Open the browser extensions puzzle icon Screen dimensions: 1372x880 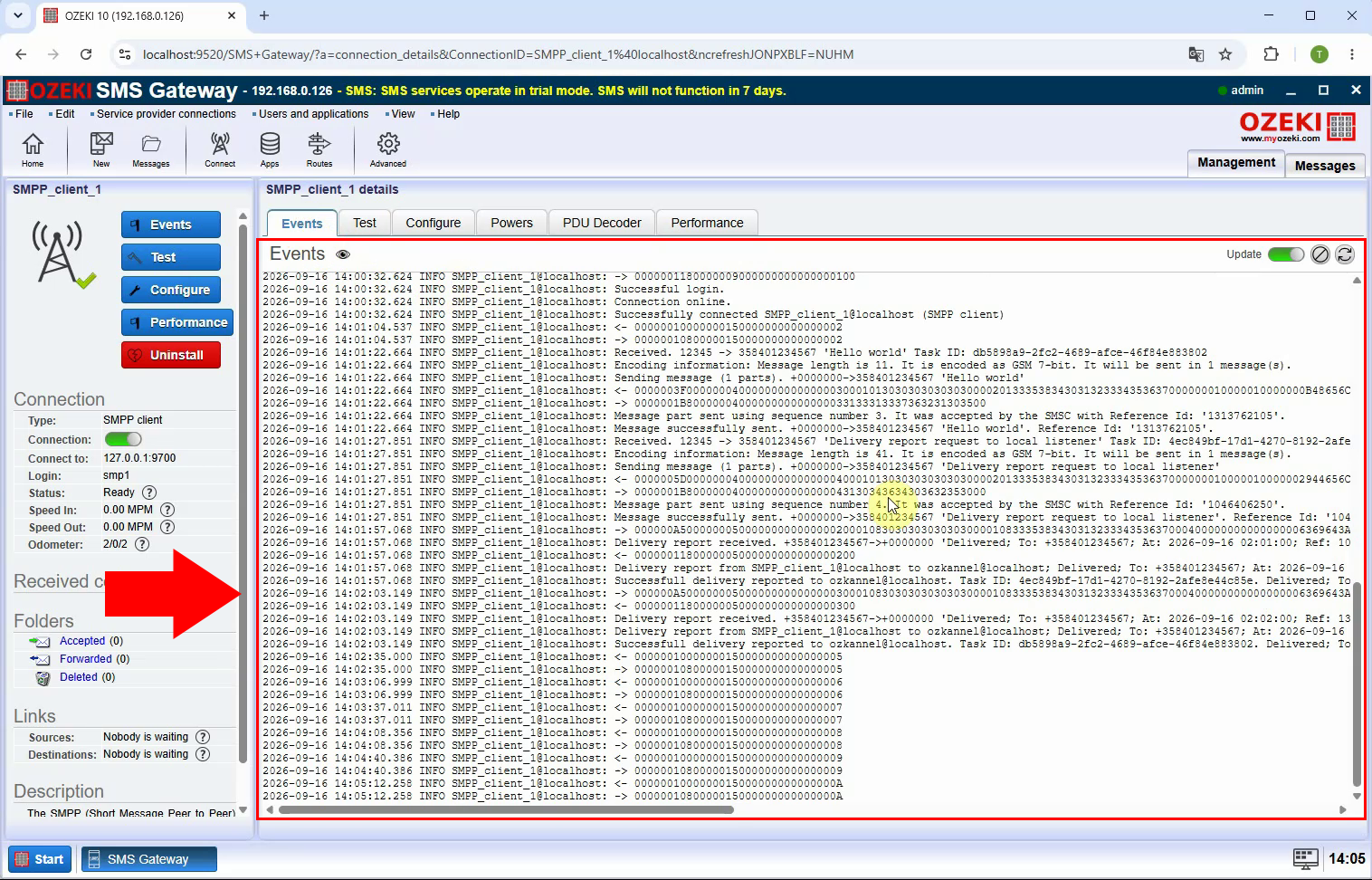[1271, 54]
